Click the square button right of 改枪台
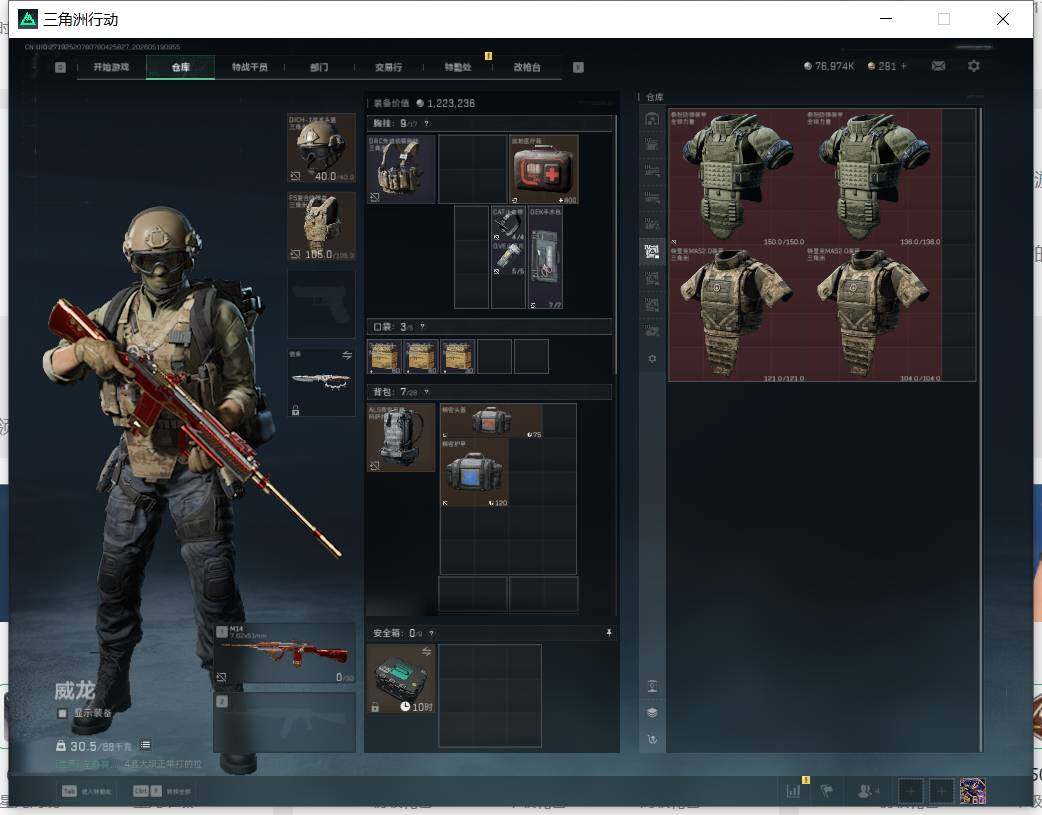 [x=578, y=67]
